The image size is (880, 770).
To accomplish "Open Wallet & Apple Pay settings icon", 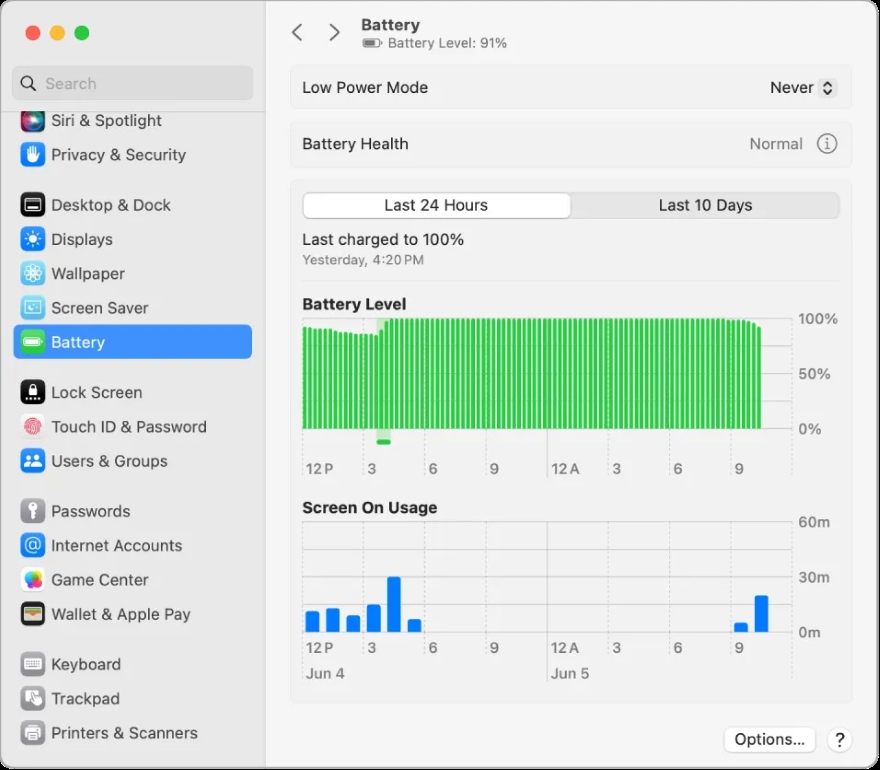I will point(31,614).
